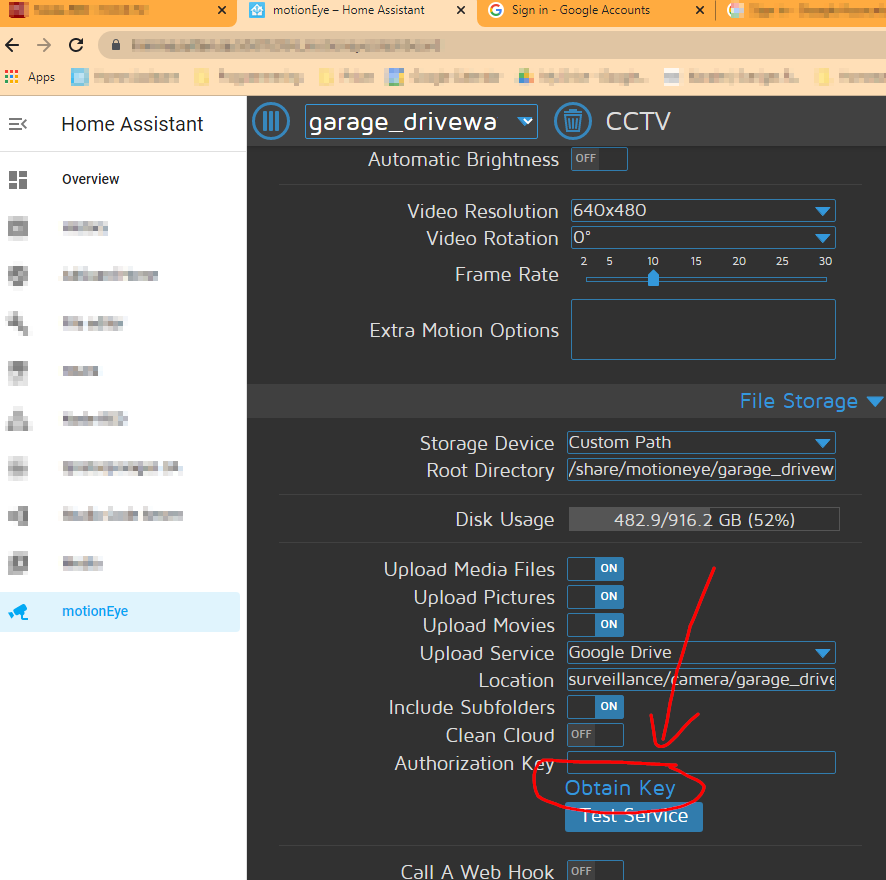Viewport: 886px width, 880px height.
Task: Click the trash icon to remove the camera
Action: (573, 121)
